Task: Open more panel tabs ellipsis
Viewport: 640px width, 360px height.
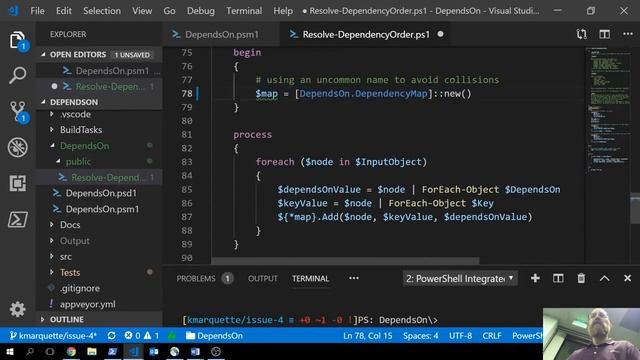Action: (x=354, y=278)
